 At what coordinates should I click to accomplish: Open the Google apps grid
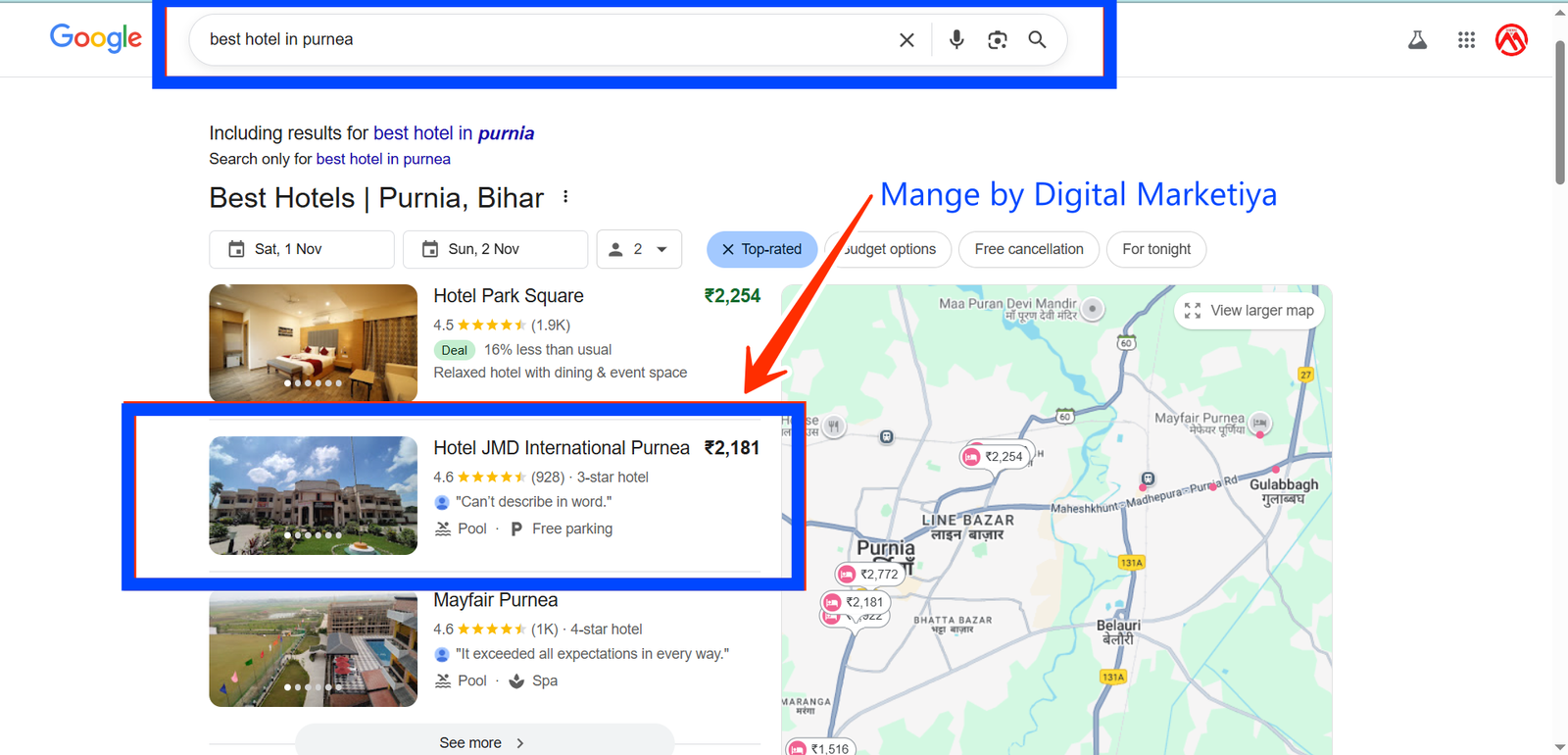point(1466,39)
